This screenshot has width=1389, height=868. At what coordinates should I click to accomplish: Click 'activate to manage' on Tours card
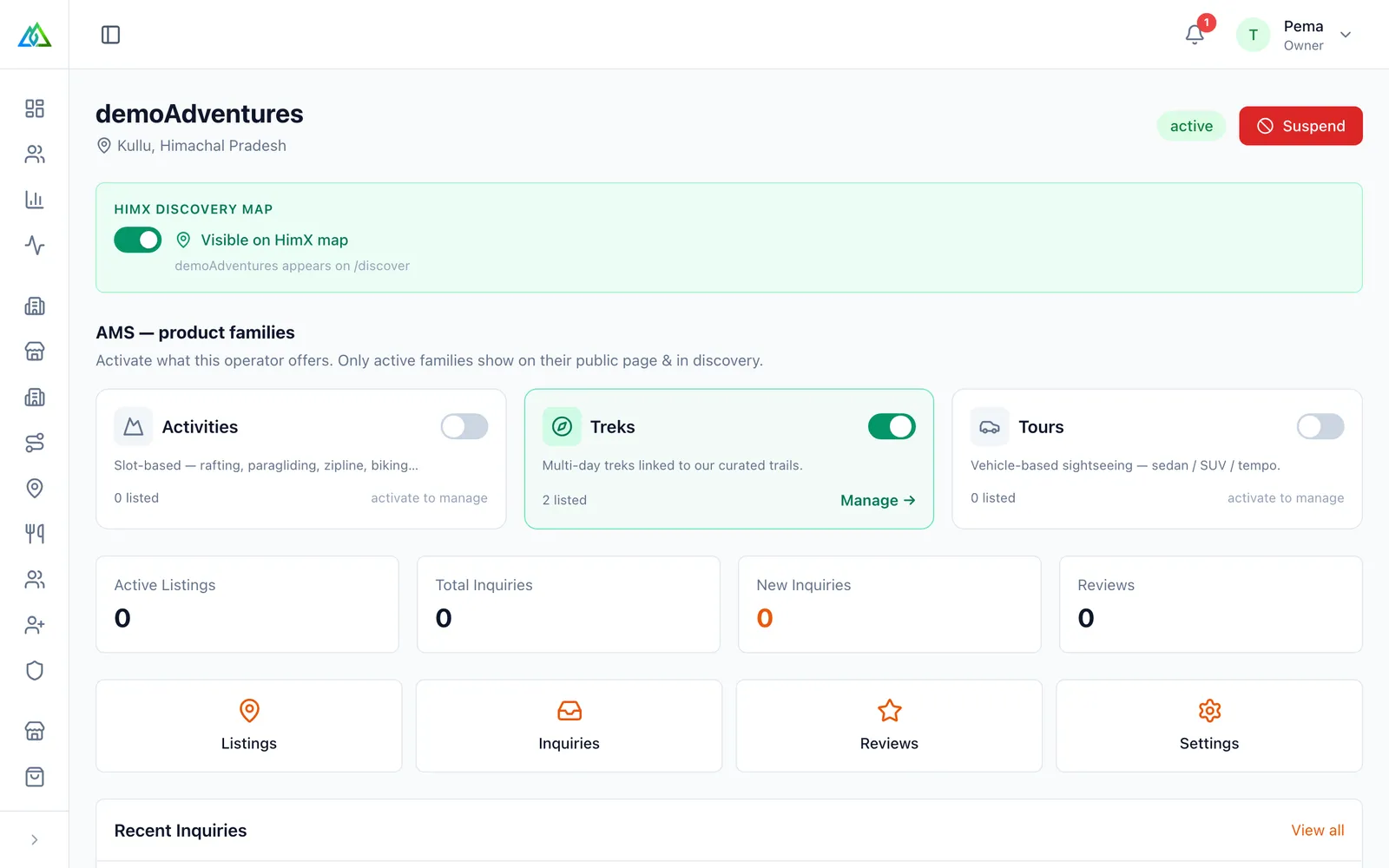point(1286,497)
